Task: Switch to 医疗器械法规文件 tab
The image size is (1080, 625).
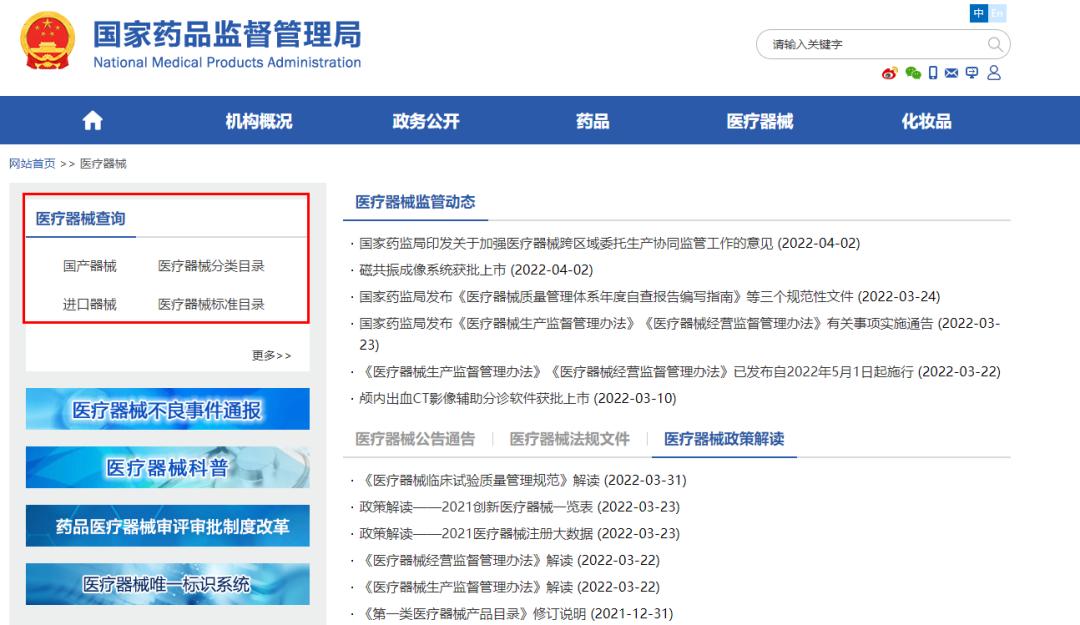Action: pyautogui.click(x=570, y=439)
